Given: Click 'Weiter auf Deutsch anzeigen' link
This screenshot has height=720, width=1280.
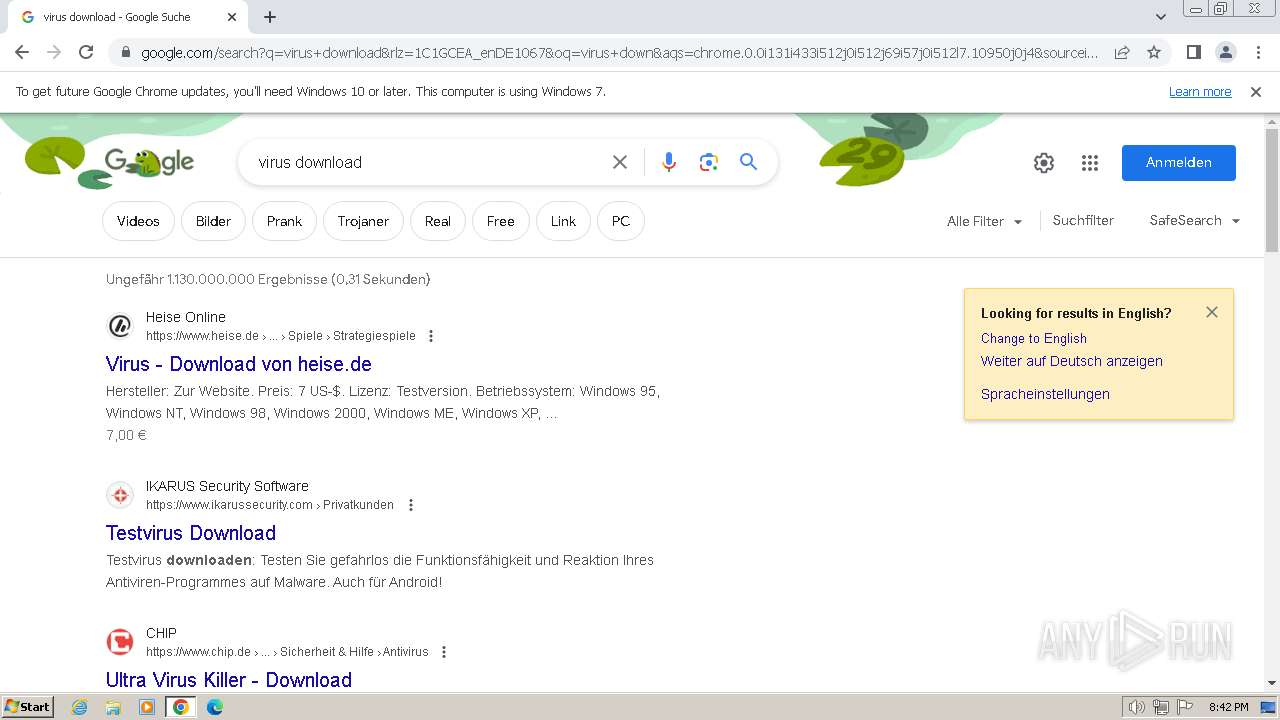Looking at the screenshot, I should pyautogui.click(x=1072, y=361).
